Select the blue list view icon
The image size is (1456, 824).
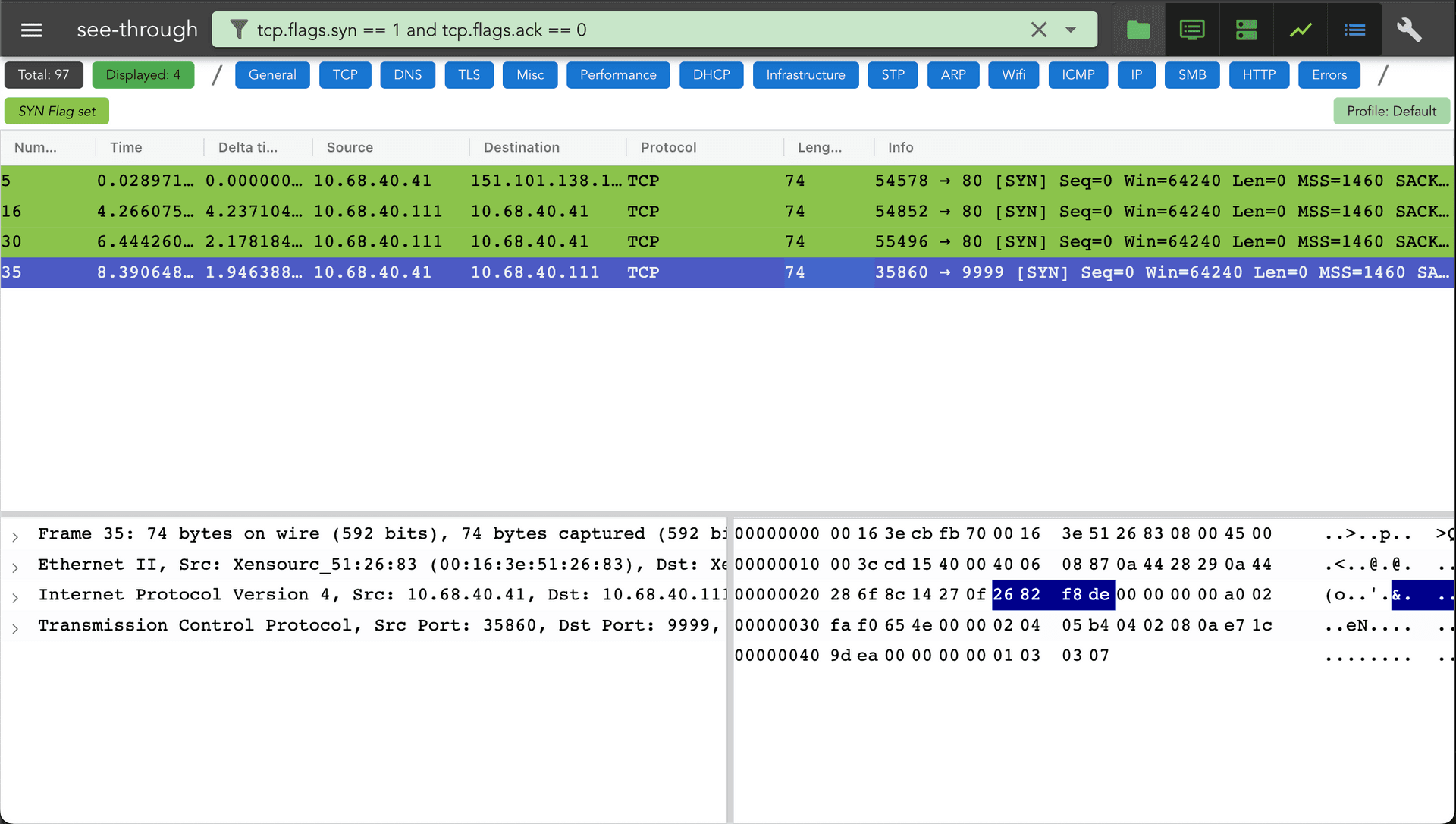point(1354,30)
